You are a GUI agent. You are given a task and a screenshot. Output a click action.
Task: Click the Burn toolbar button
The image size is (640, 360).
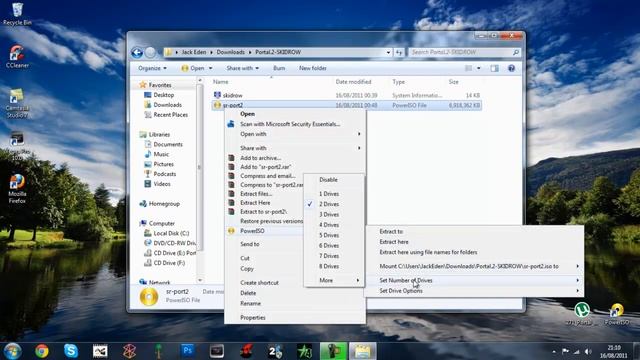click(x=279, y=68)
